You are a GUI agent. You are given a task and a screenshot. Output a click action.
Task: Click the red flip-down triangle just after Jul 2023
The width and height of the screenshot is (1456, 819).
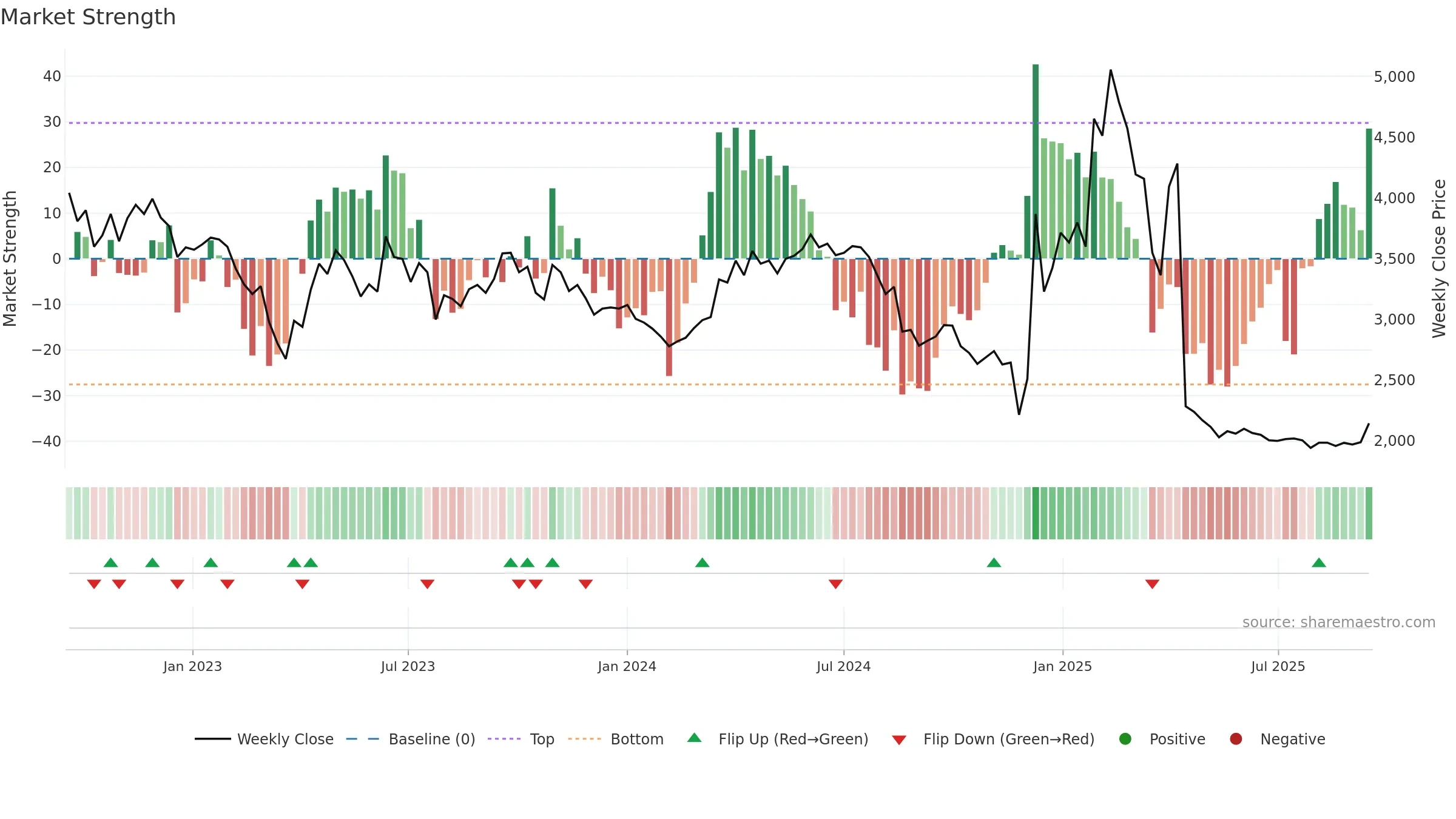click(427, 584)
